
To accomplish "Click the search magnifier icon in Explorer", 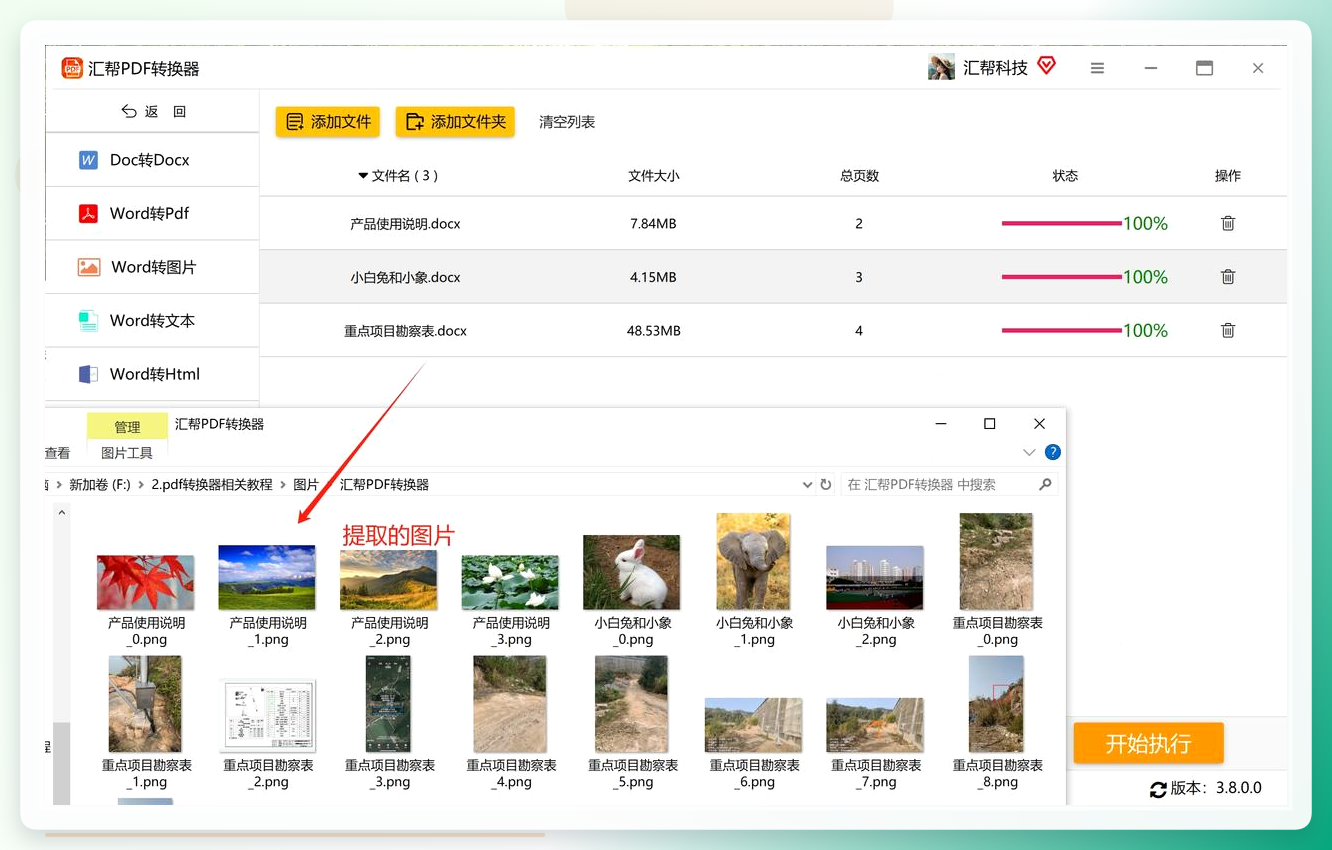I will click(1045, 484).
